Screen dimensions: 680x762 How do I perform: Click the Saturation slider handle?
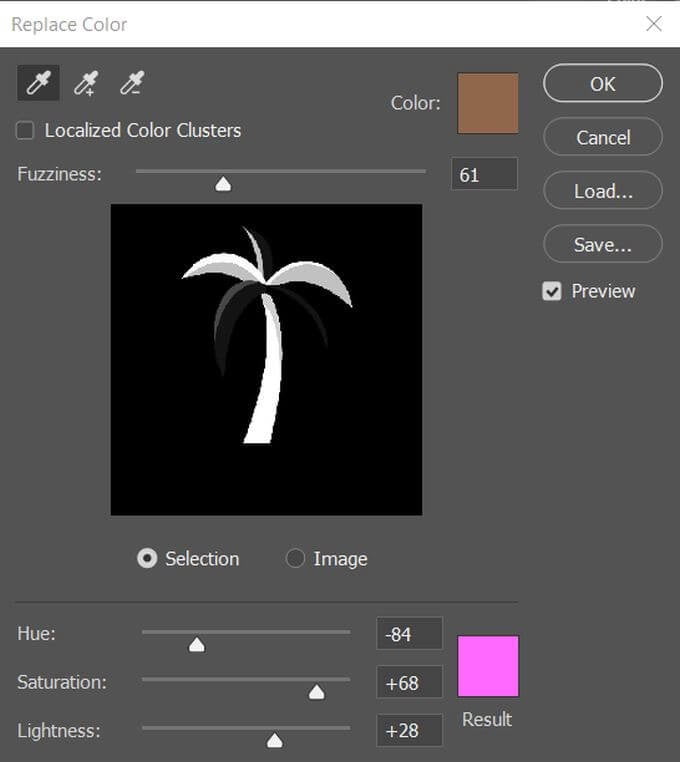(316, 692)
